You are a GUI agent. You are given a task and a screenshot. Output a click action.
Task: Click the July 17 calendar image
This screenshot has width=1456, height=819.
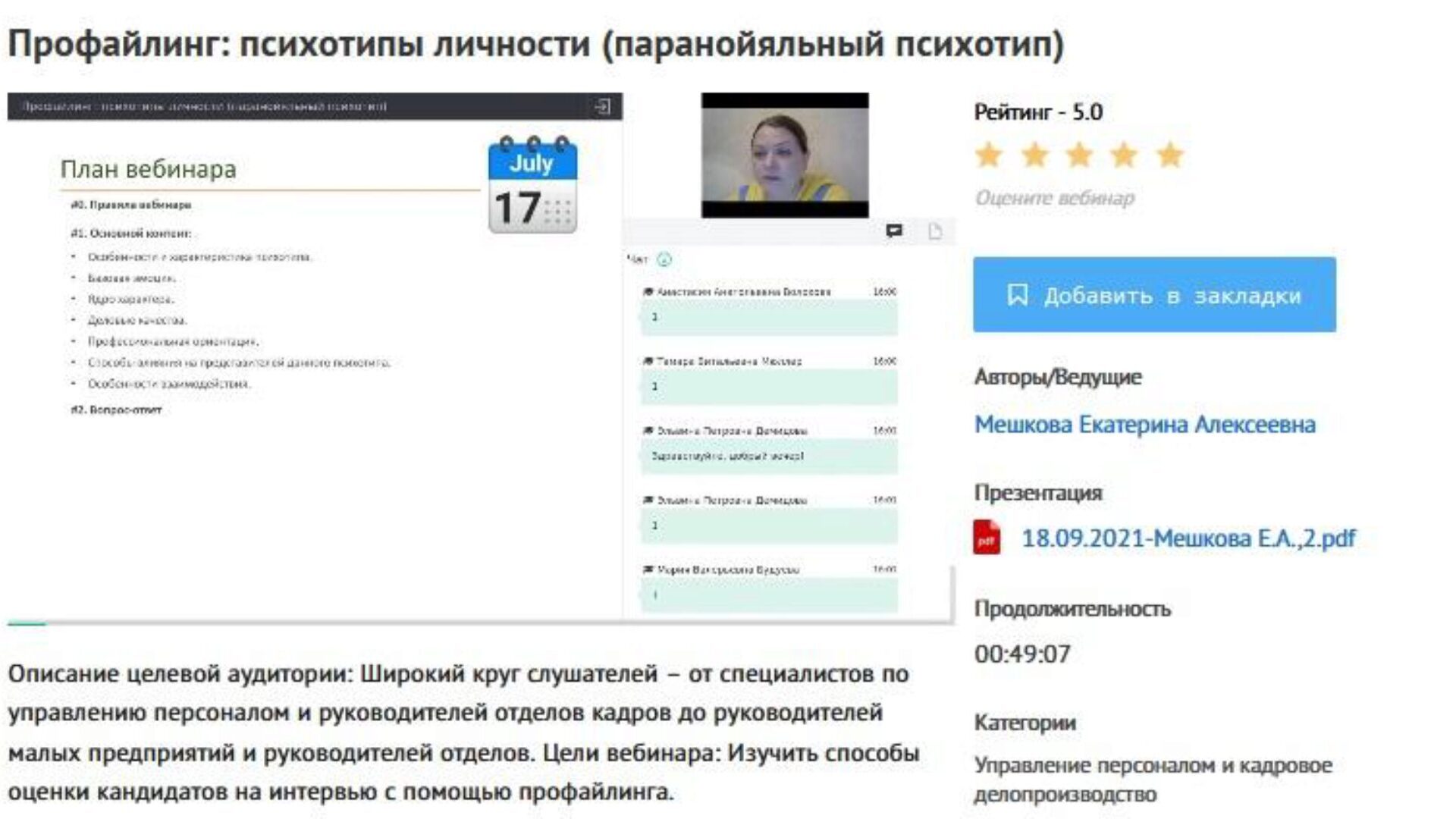pos(532,185)
